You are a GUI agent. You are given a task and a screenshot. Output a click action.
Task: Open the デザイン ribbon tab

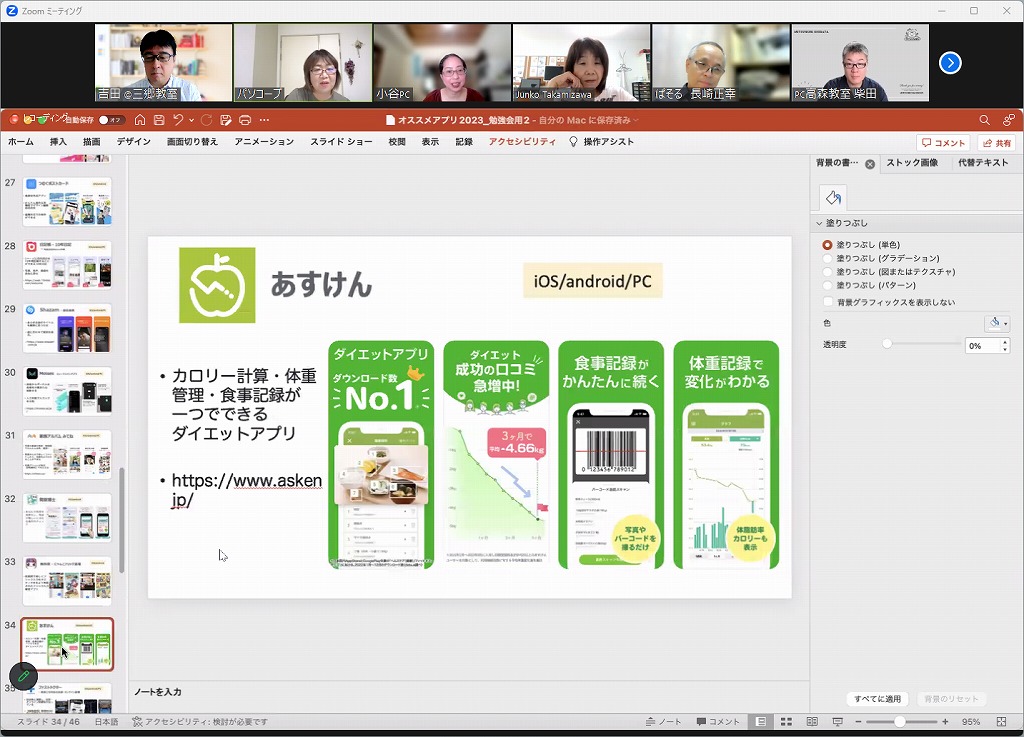(x=133, y=142)
